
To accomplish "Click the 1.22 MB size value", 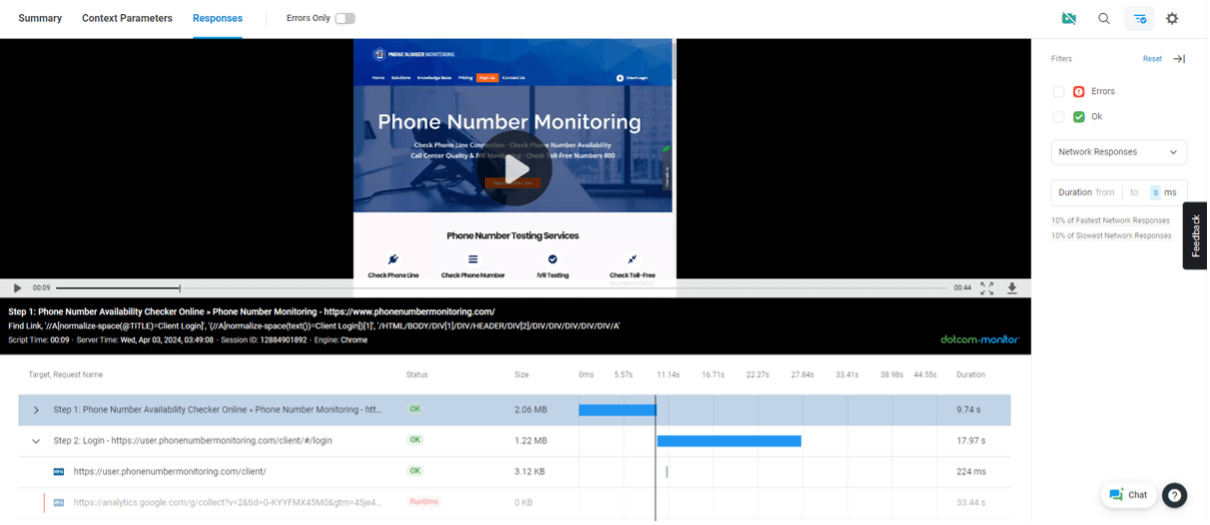I will click(x=531, y=441).
